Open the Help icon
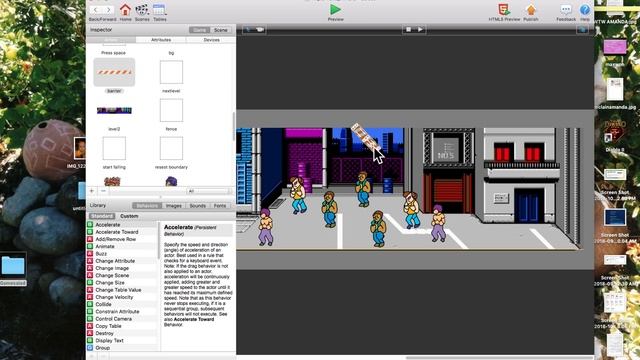 584,10
